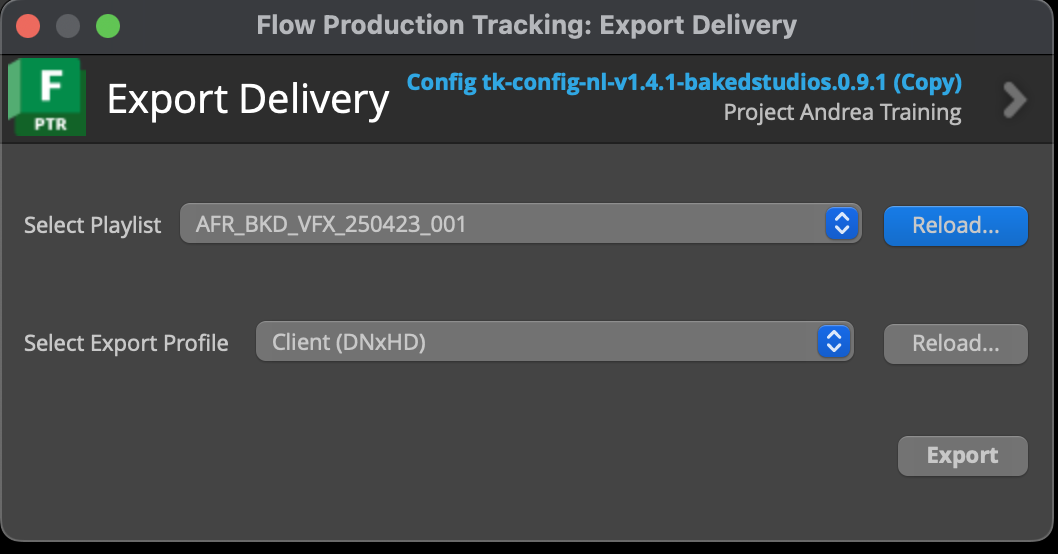
Task: Click the Select Export Profile label
Action: (126, 343)
